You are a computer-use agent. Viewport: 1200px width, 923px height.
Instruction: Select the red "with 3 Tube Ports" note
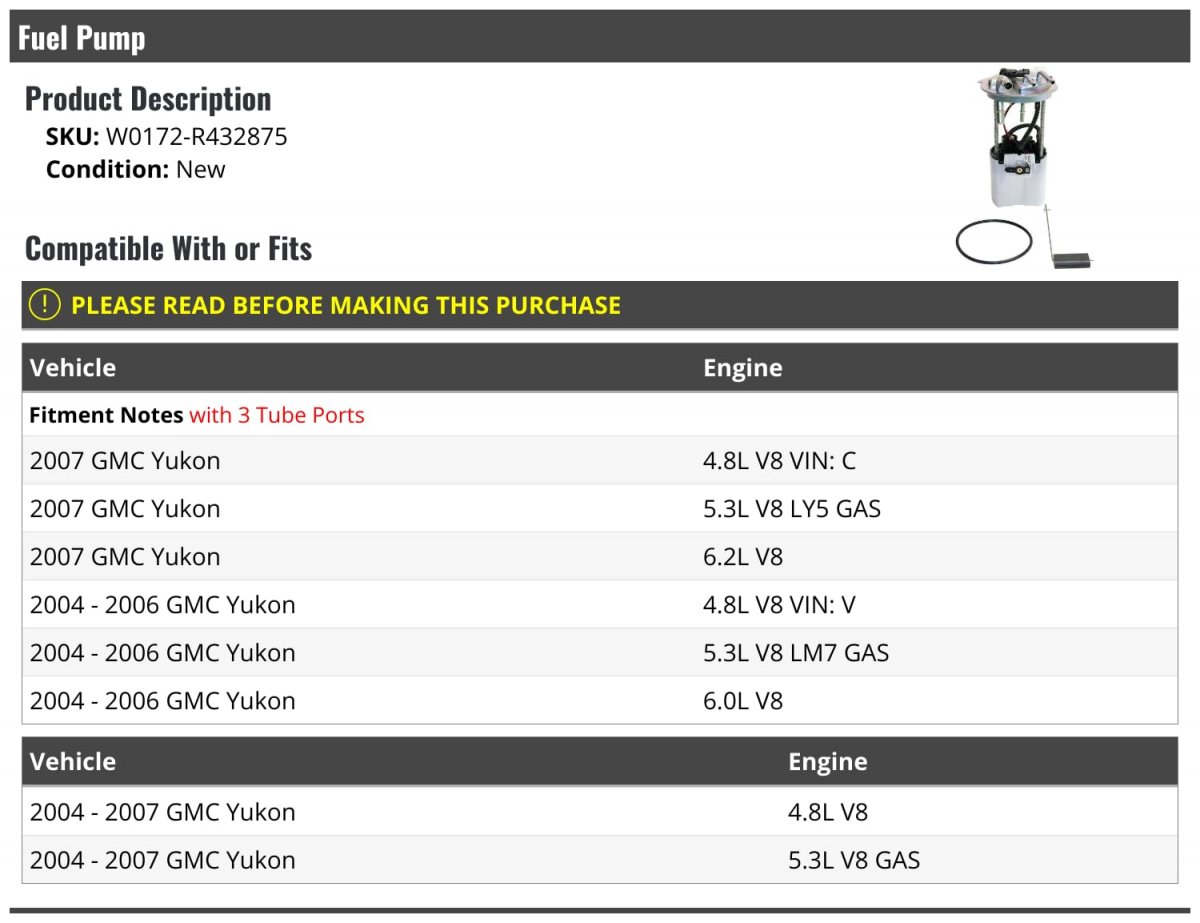click(276, 415)
